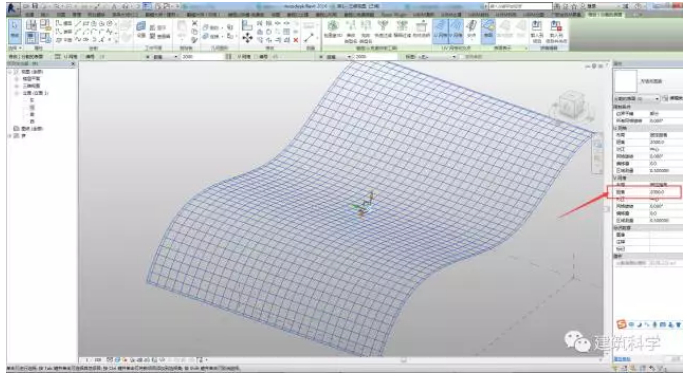The height and width of the screenshot is (379, 690).
Task: Collapse the 标识数据 section in Properties
Action: click(648, 228)
